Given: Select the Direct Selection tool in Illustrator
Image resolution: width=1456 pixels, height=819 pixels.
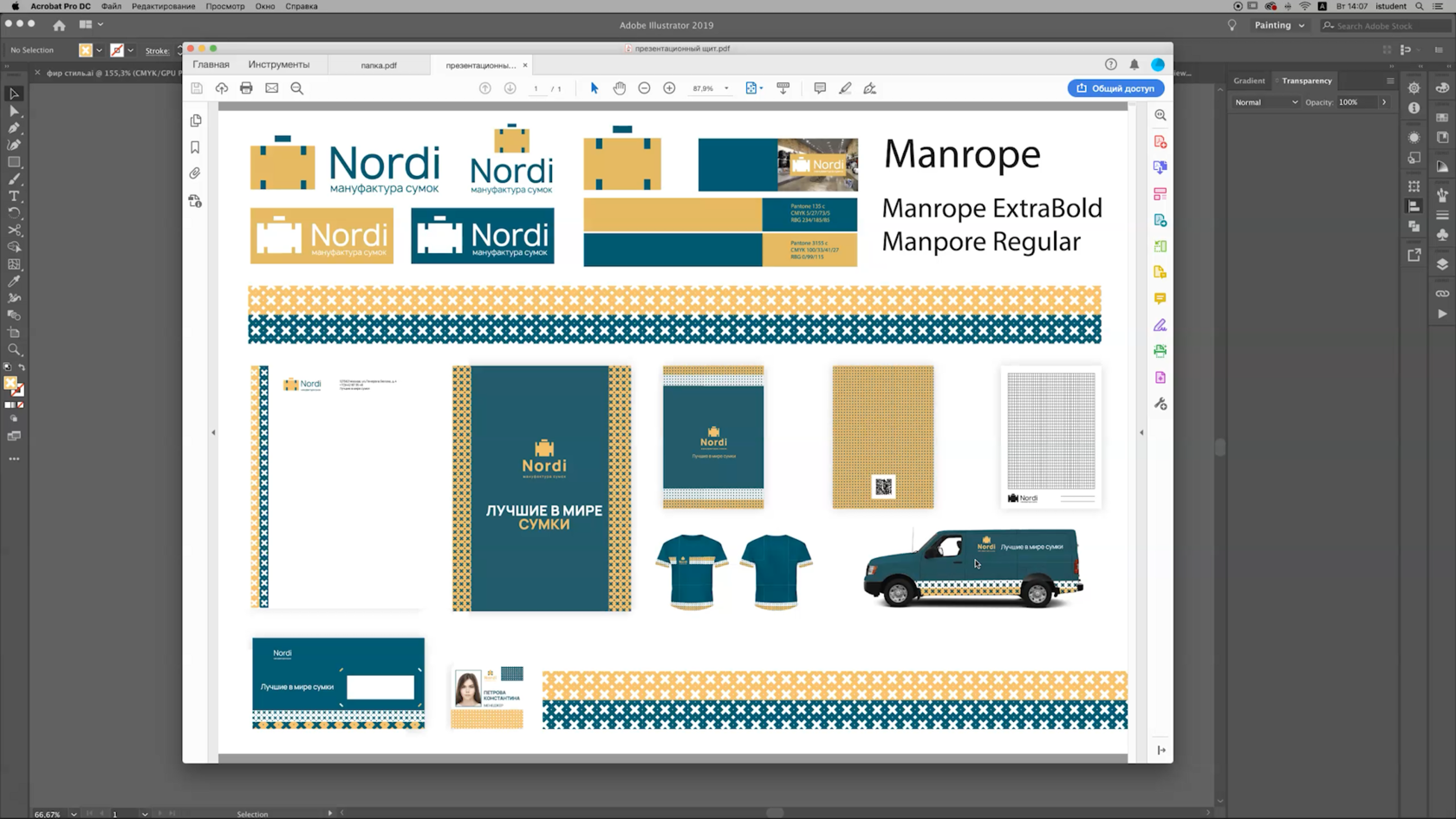Looking at the screenshot, I should (14, 111).
